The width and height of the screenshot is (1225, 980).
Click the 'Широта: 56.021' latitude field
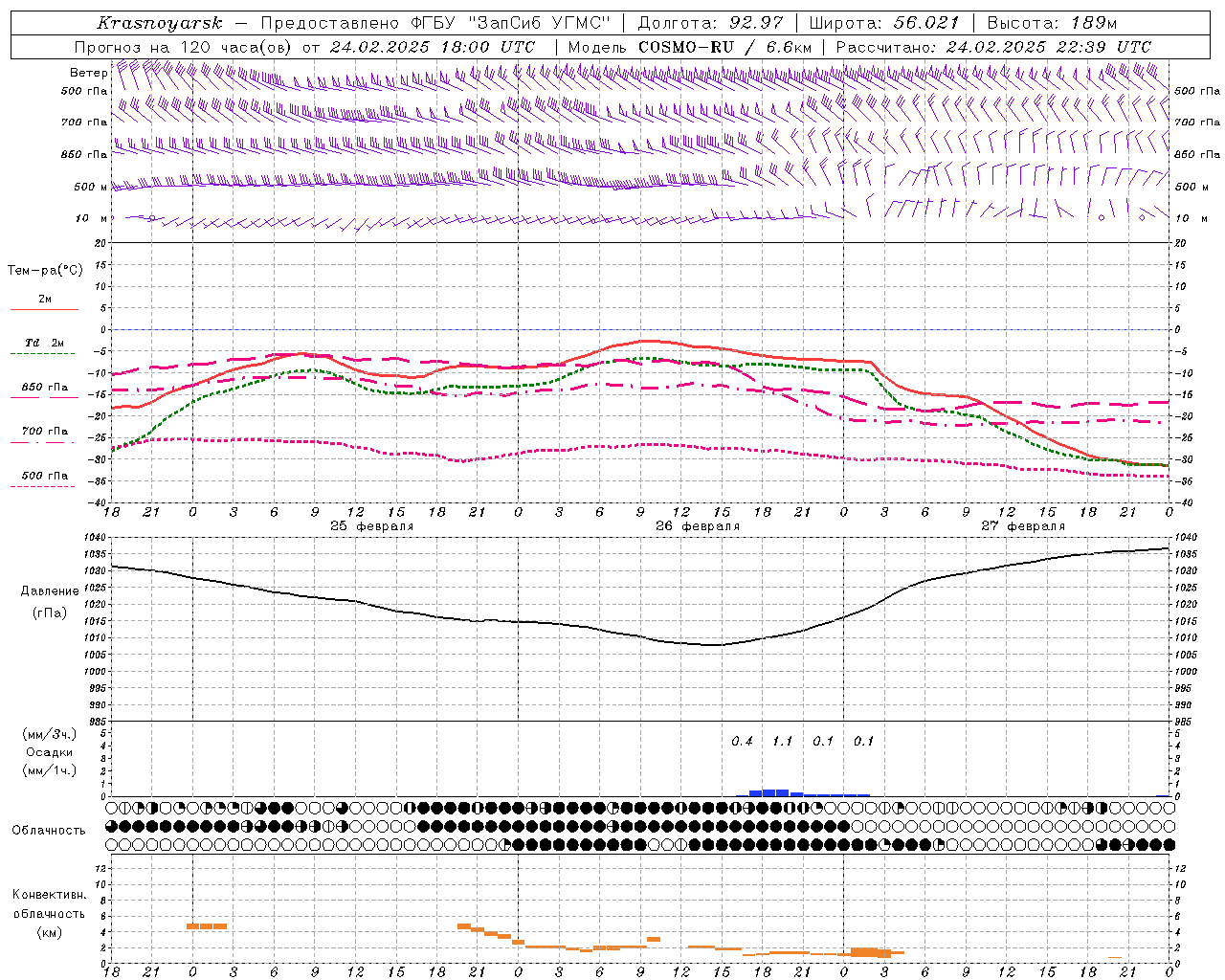tap(883, 23)
